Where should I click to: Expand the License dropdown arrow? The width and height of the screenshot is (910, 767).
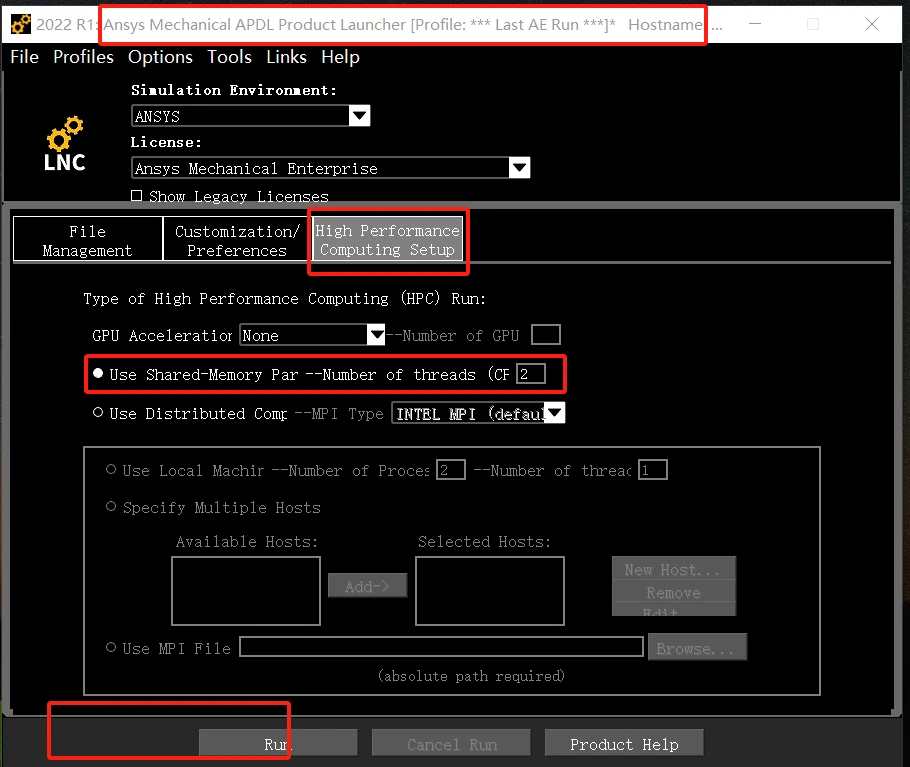click(519, 168)
